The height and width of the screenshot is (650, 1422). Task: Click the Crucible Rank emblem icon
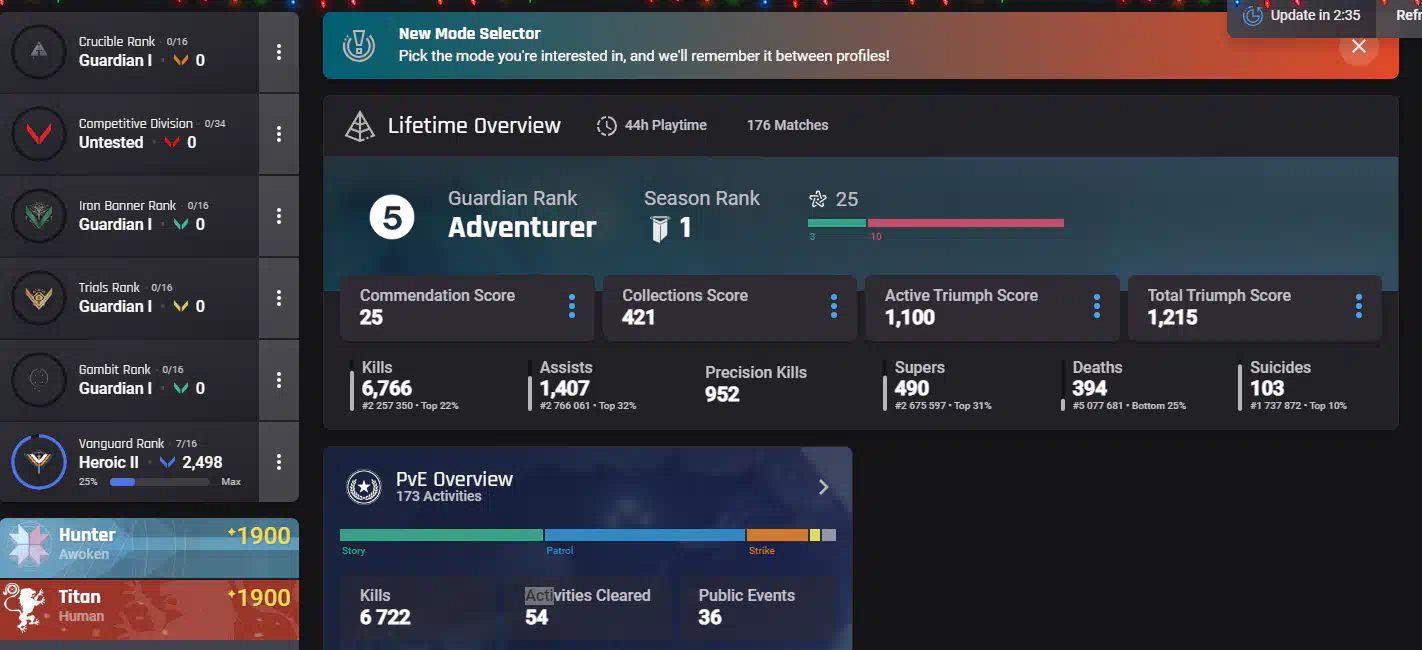point(39,52)
